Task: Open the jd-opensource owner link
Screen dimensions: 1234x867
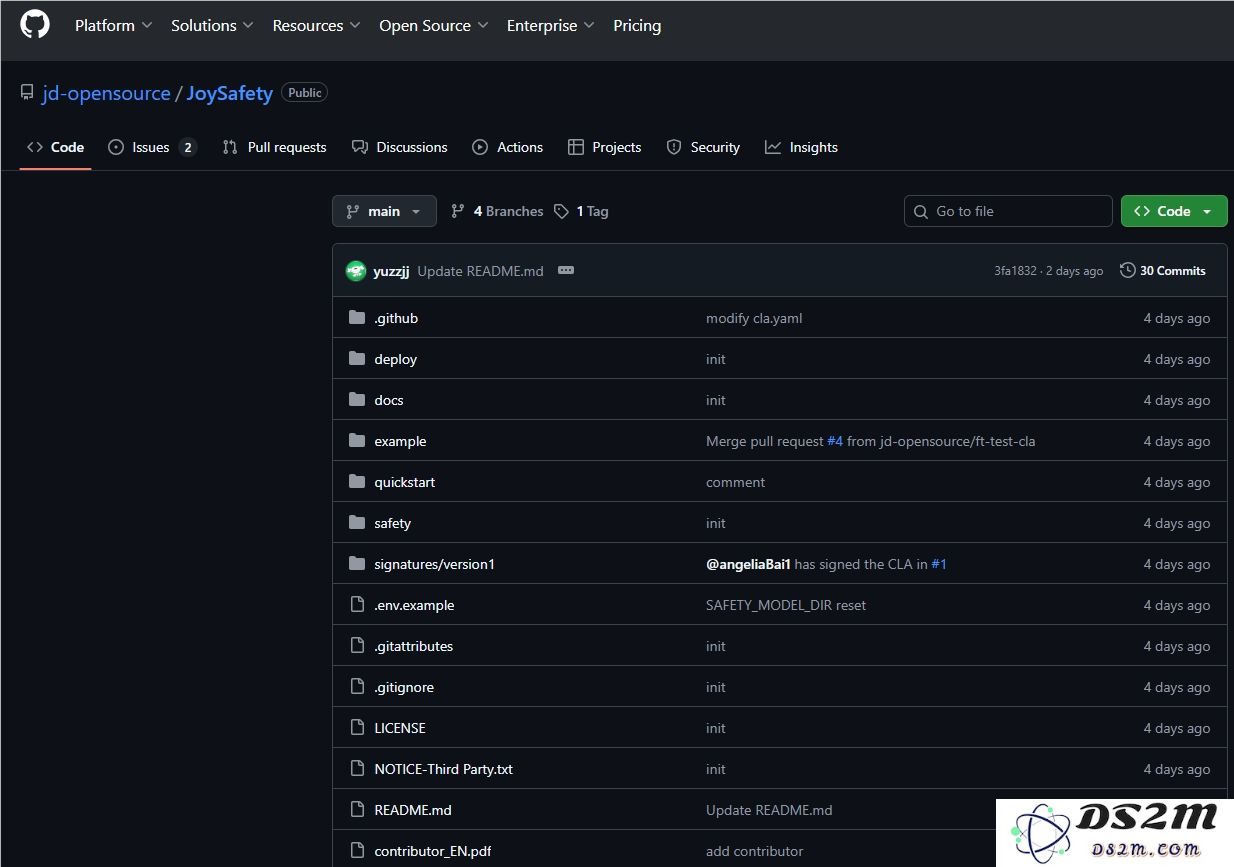Action: (106, 93)
